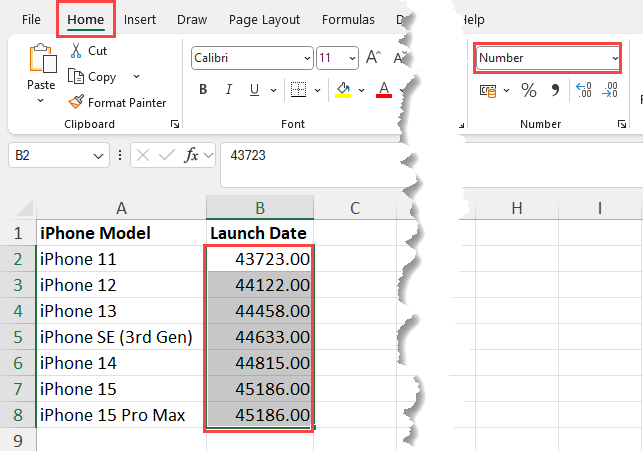
Task: Increase font size icon
Action: tap(373, 57)
